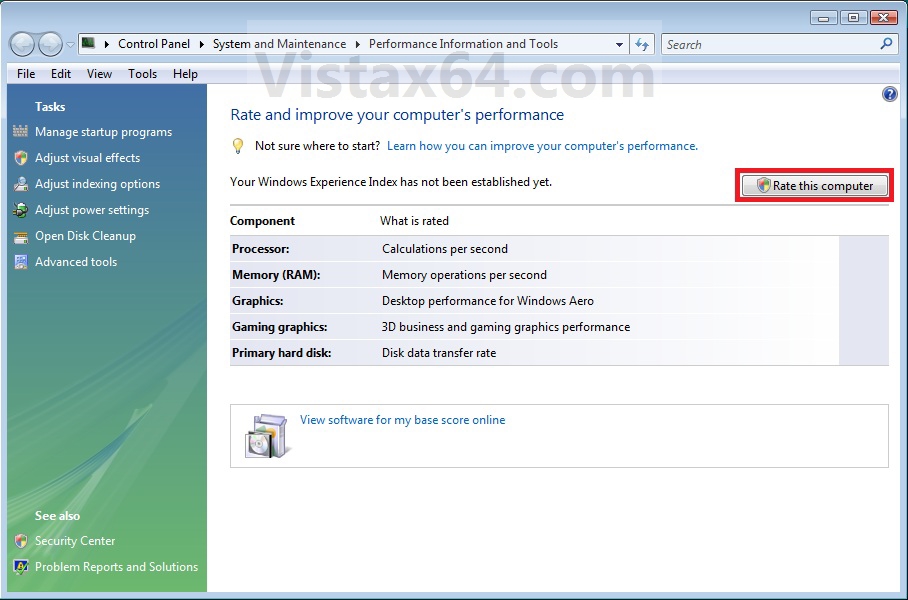The height and width of the screenshot is (600, 908).
Task: Open Adjust indexing options task
Action: (x=97, y=184)
